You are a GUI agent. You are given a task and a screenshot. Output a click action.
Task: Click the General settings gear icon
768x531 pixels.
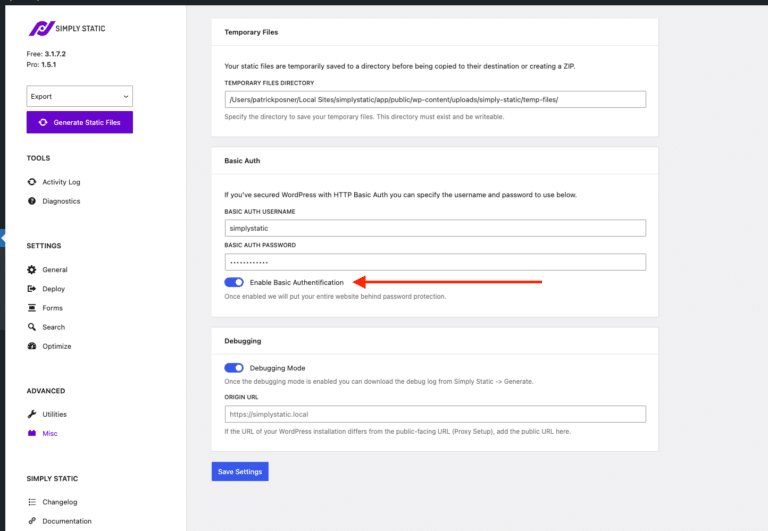click(x=32, y=270)
